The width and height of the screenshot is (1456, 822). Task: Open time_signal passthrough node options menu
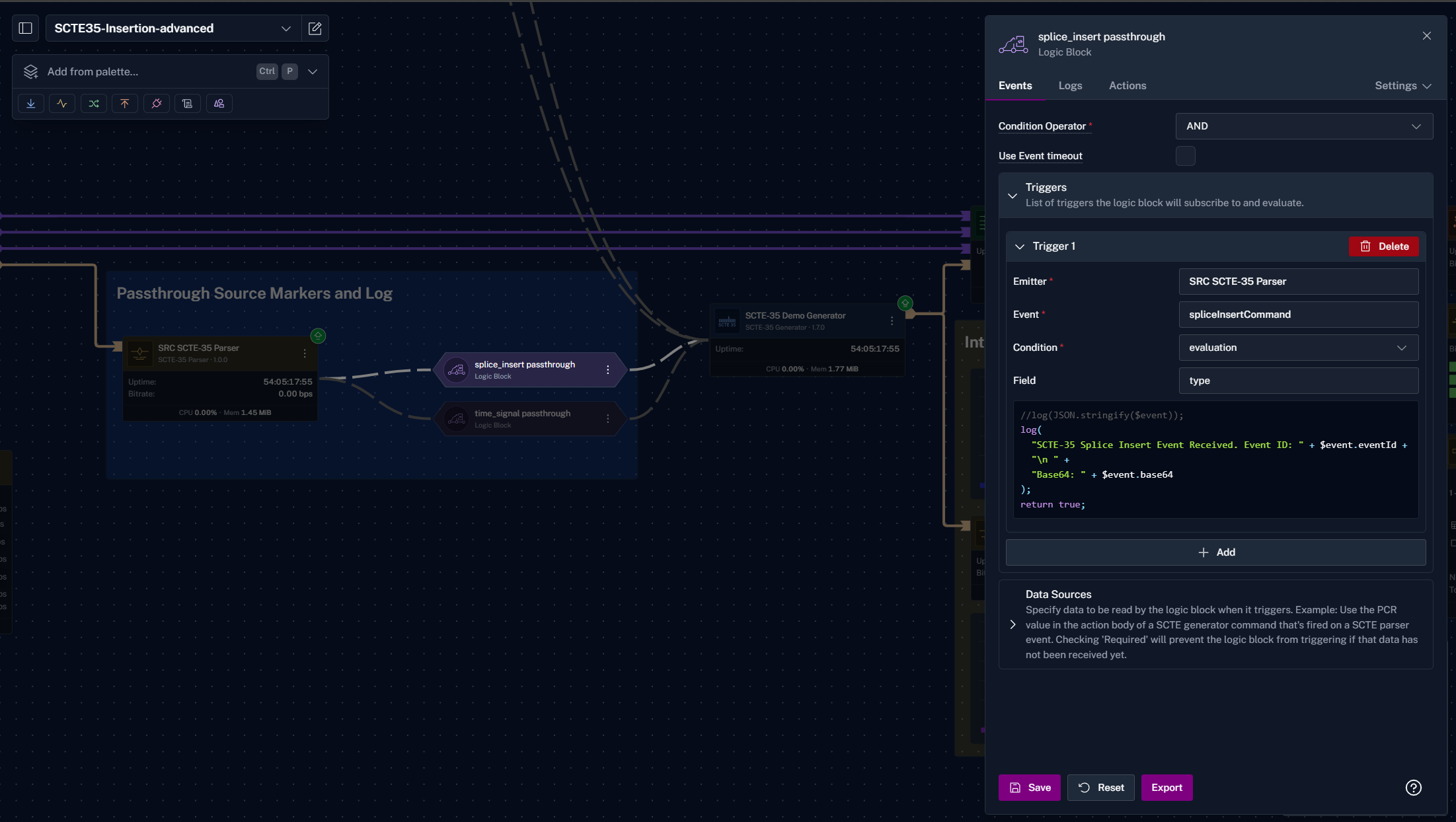point(608,419)
